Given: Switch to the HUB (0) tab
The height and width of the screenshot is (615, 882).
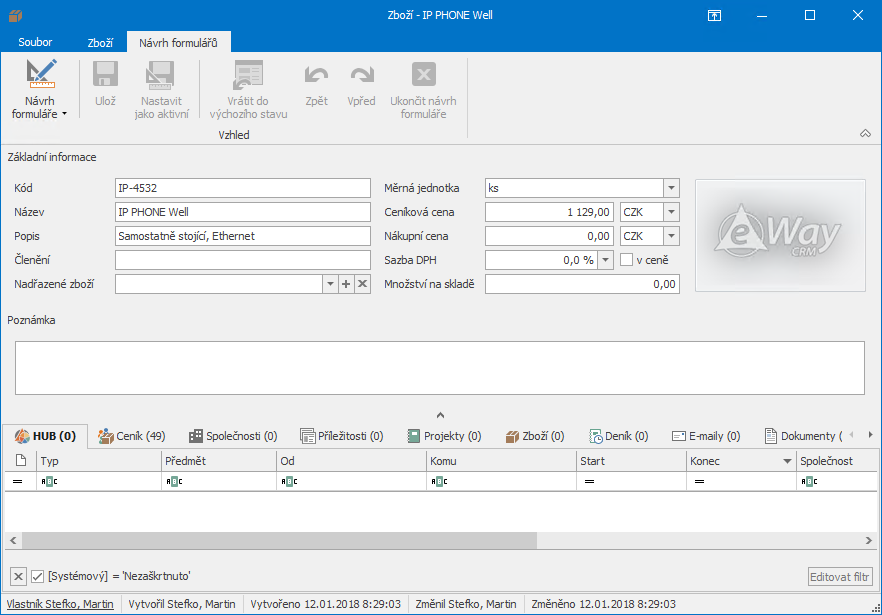Looking at the screenshot, I should tap(46, 436).
